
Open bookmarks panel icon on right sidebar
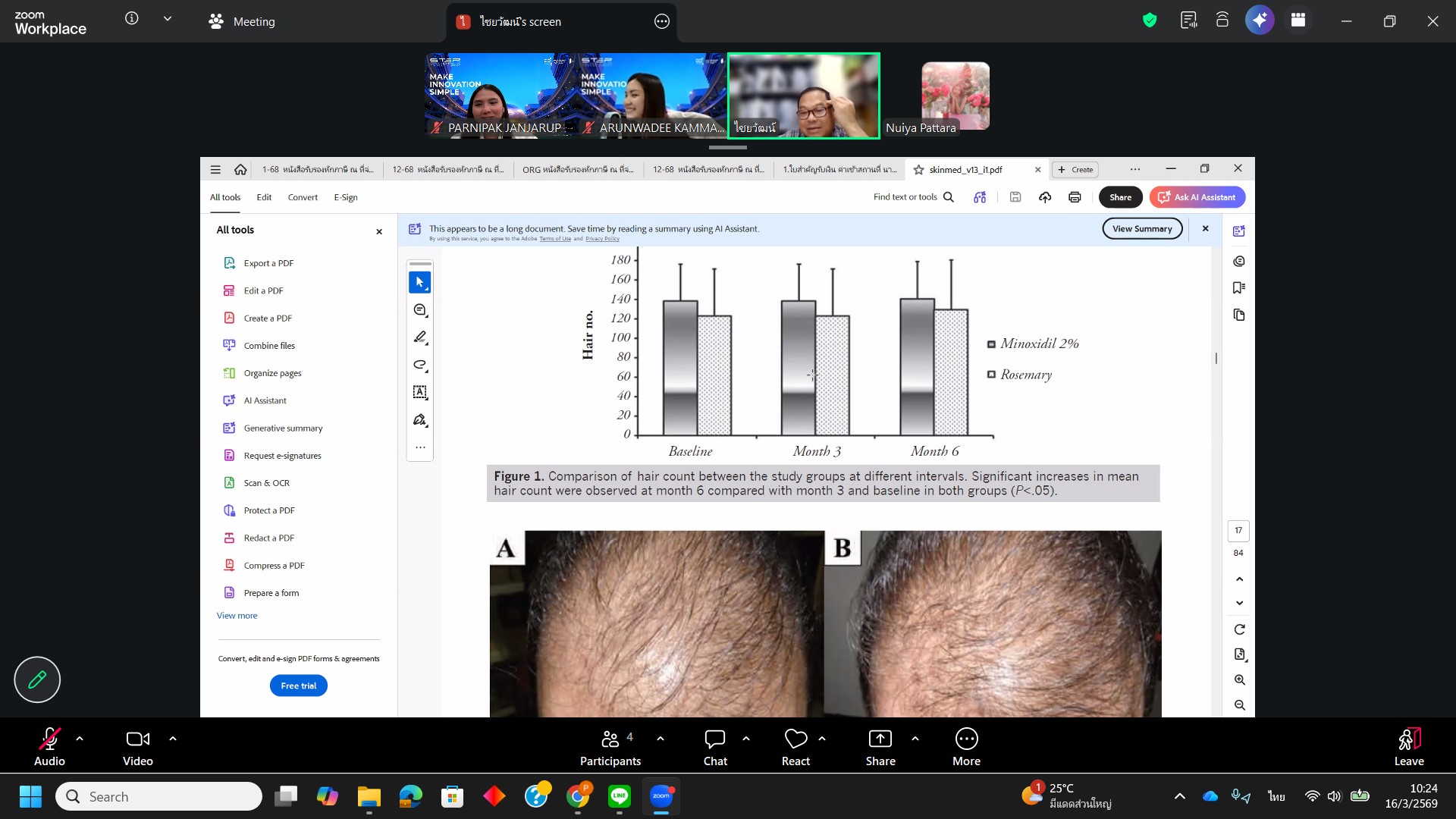[x=1239, y=288]
